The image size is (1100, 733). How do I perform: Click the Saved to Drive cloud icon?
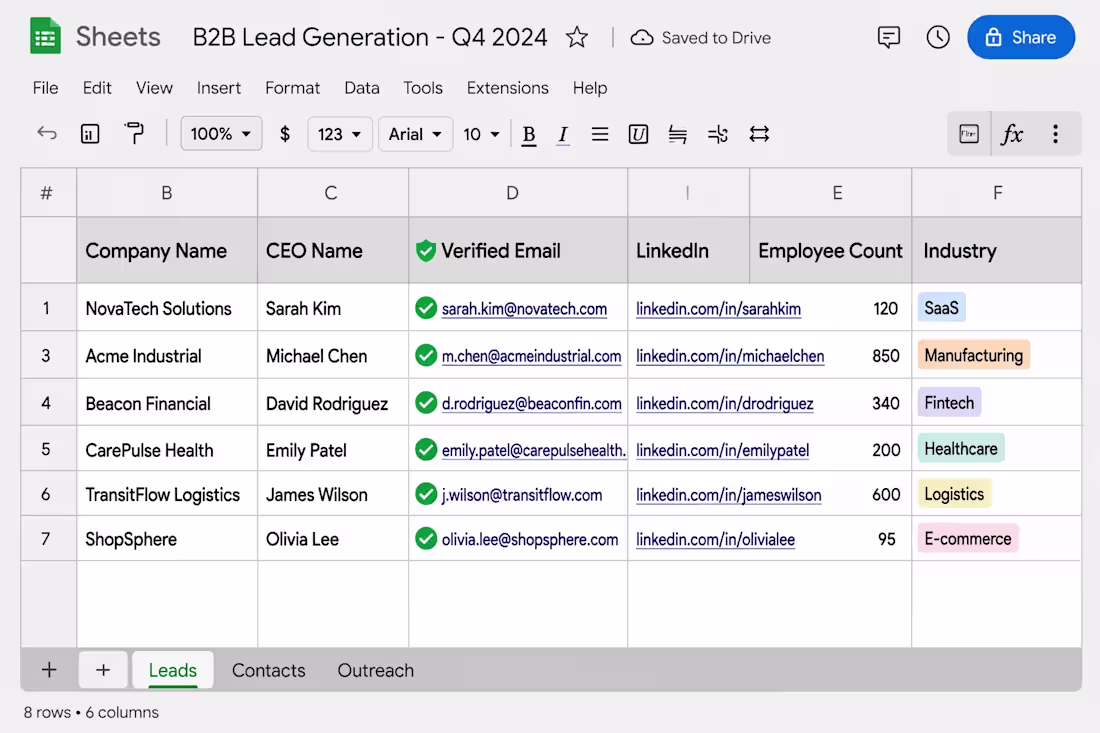point(641,38)
